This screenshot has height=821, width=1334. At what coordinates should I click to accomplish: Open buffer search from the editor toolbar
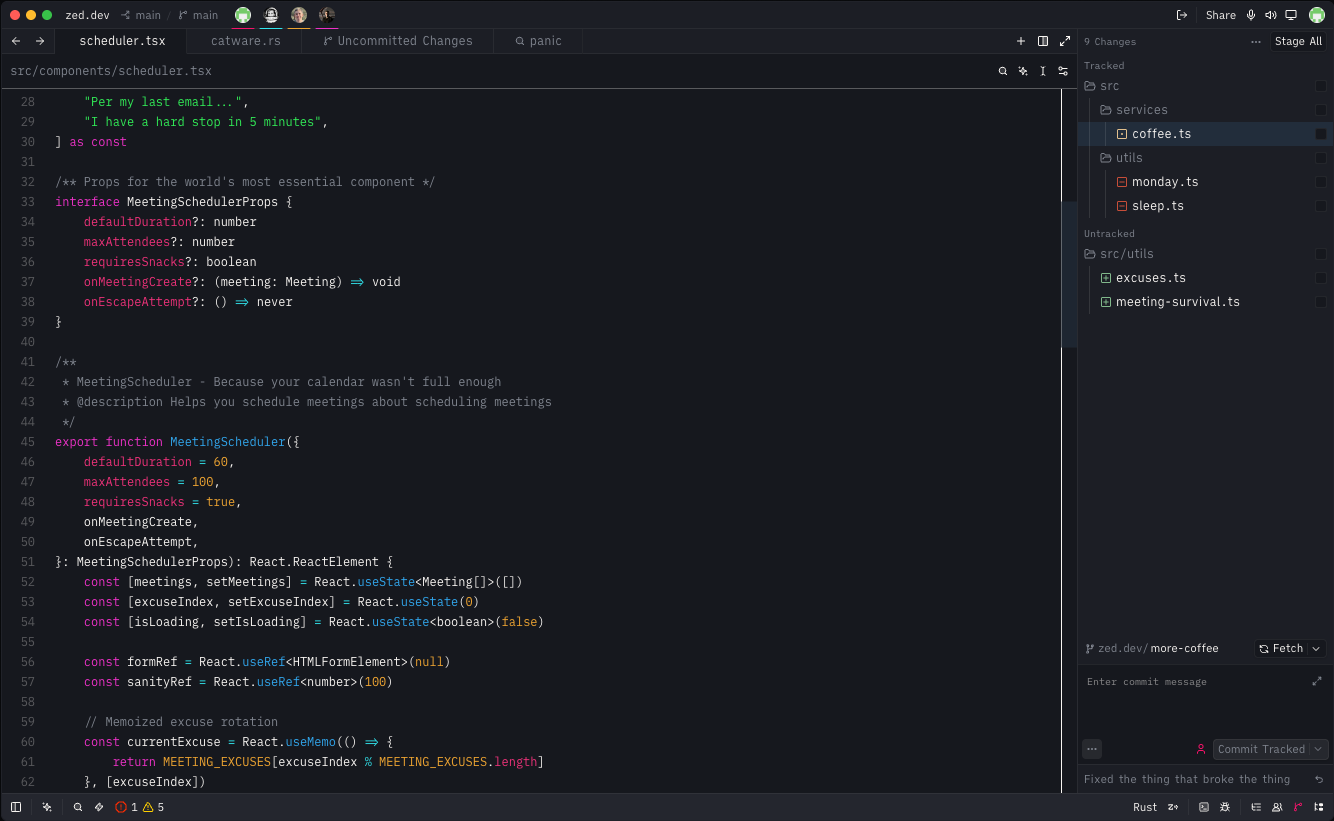coord(1003,71)
